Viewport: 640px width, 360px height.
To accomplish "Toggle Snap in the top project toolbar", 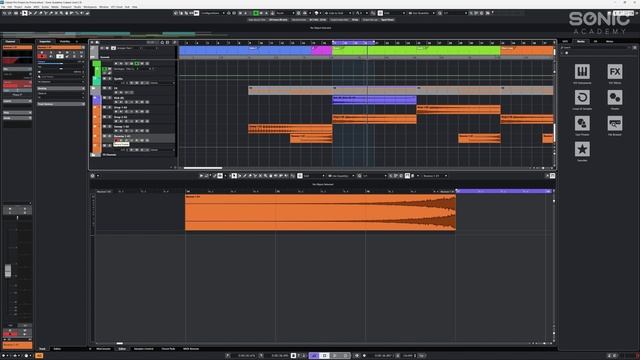I will click(x=380, y=13).
